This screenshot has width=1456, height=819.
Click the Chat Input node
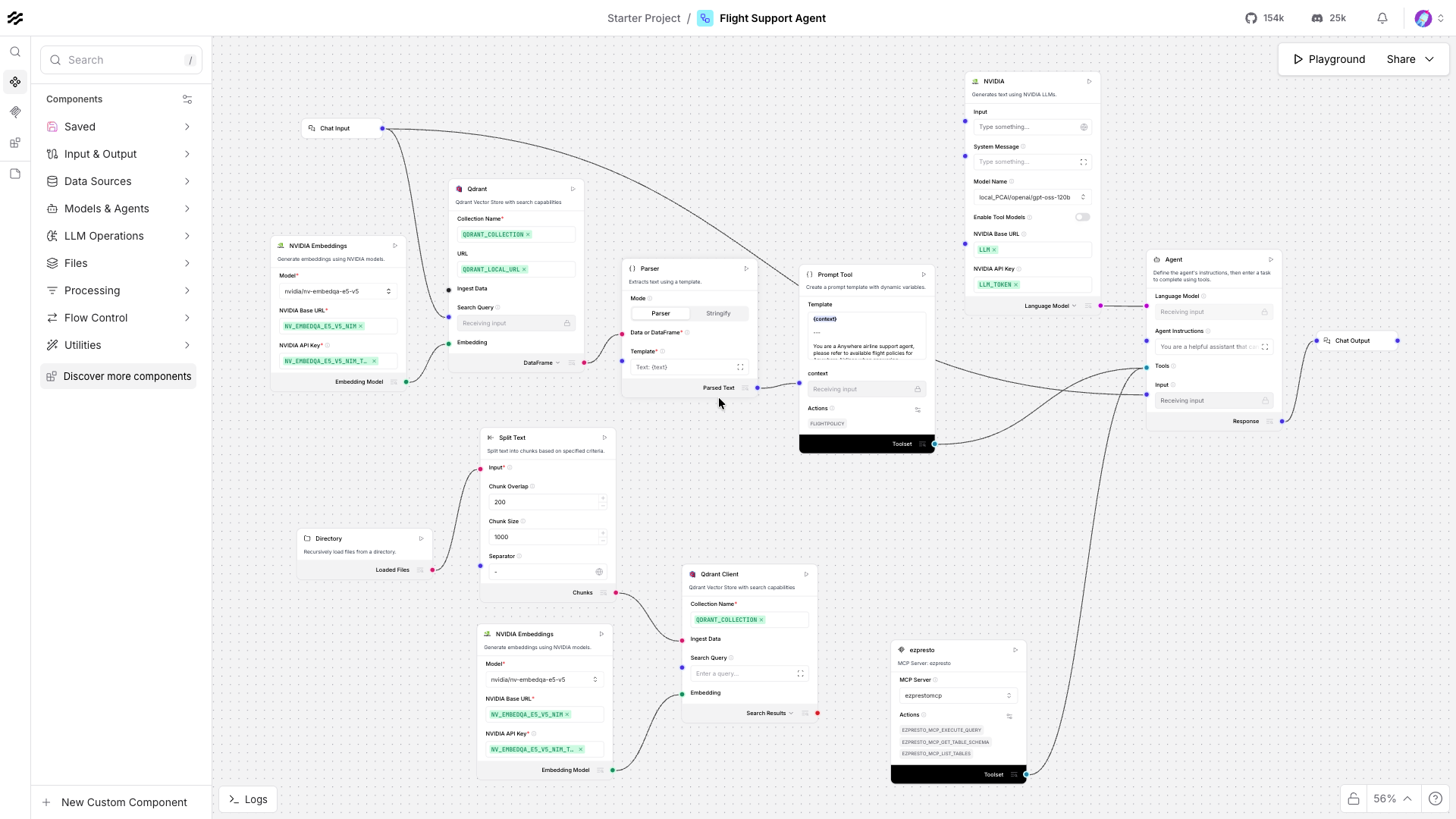click(344, 128)
